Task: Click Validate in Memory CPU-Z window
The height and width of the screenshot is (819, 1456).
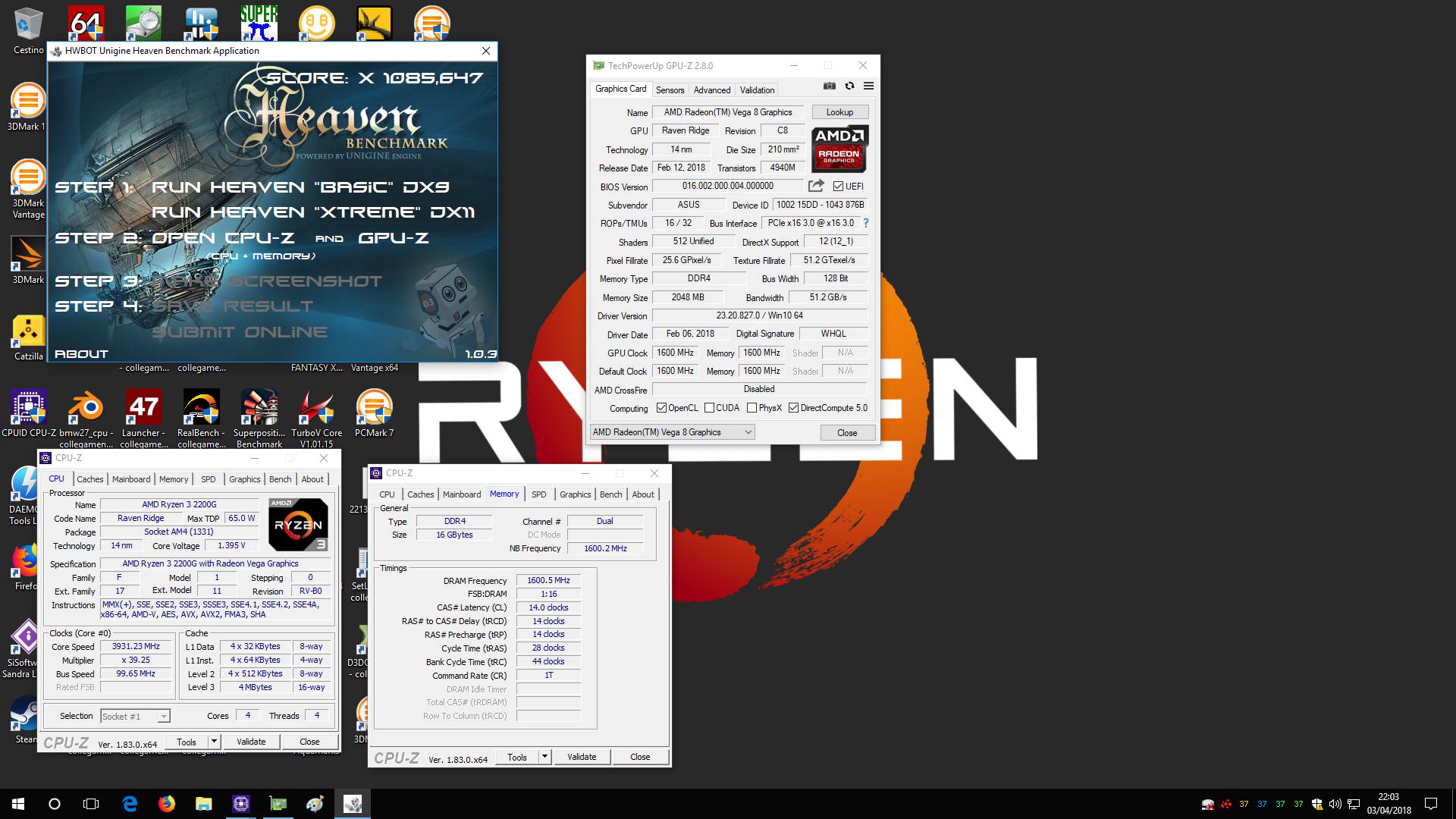Action: pyautogui.click(x=582, y=757)
